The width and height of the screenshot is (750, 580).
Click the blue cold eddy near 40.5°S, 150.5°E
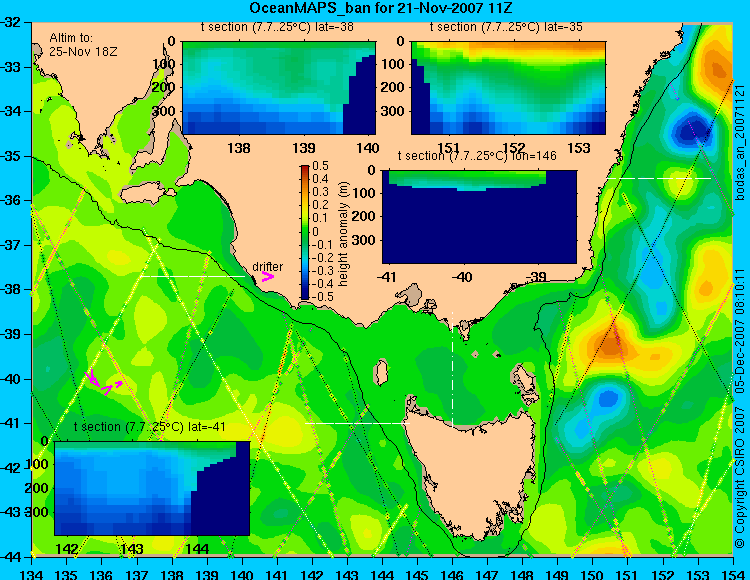click(608, 398)
